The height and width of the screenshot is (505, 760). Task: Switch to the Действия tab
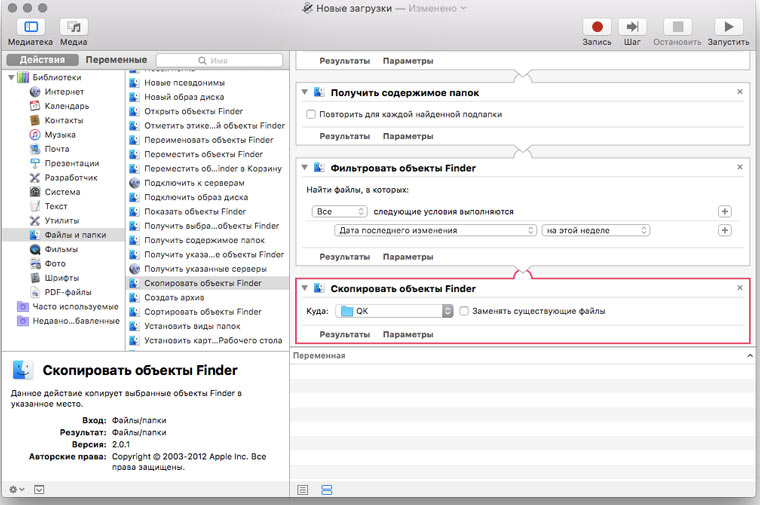point(42,60)
